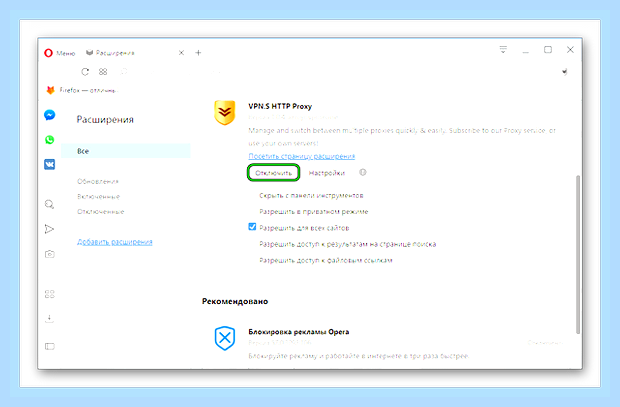Toggle Разрешить доступ к файловым ссылкам option
620x407 pixels.
click(x=326, y=260)
